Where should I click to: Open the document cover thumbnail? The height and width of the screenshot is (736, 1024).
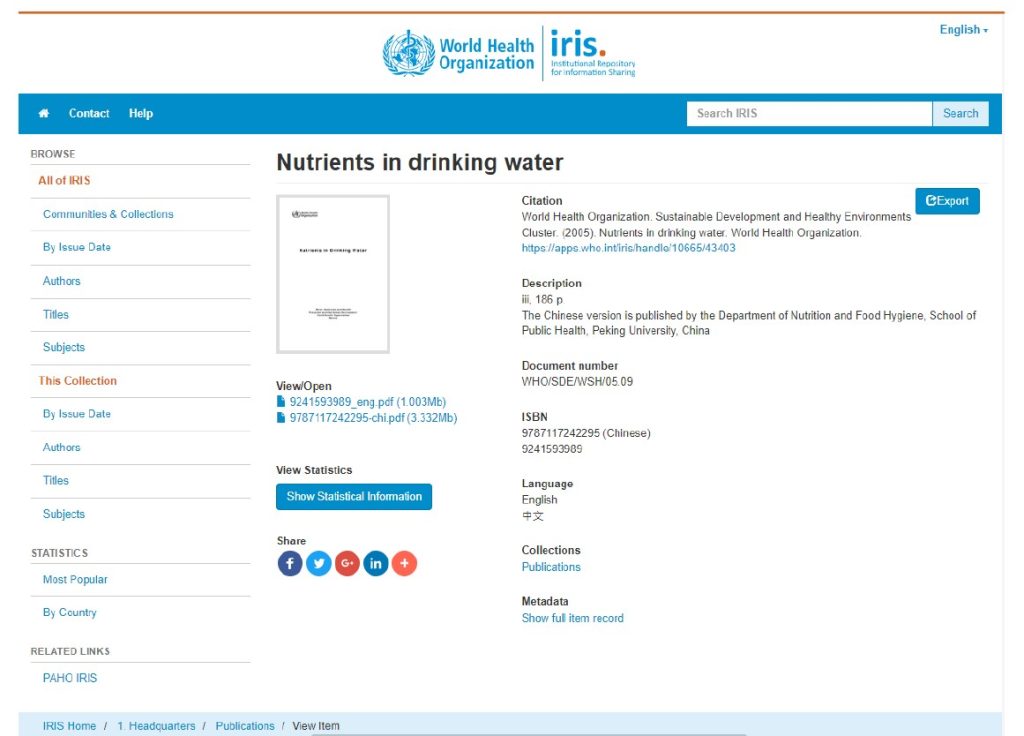point(333,274)
